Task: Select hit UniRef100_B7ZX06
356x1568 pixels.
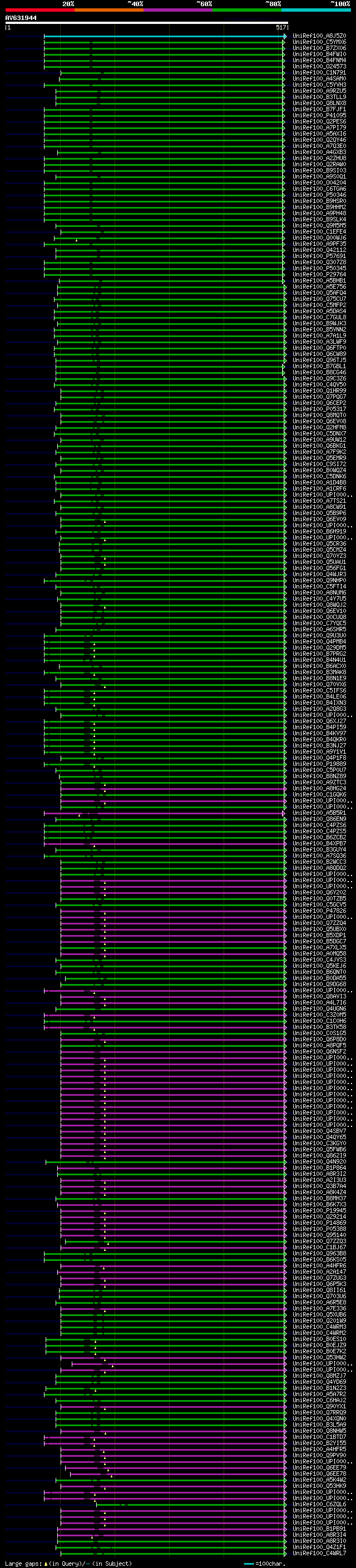Action: pyautogui.click(x=319, y=48)
